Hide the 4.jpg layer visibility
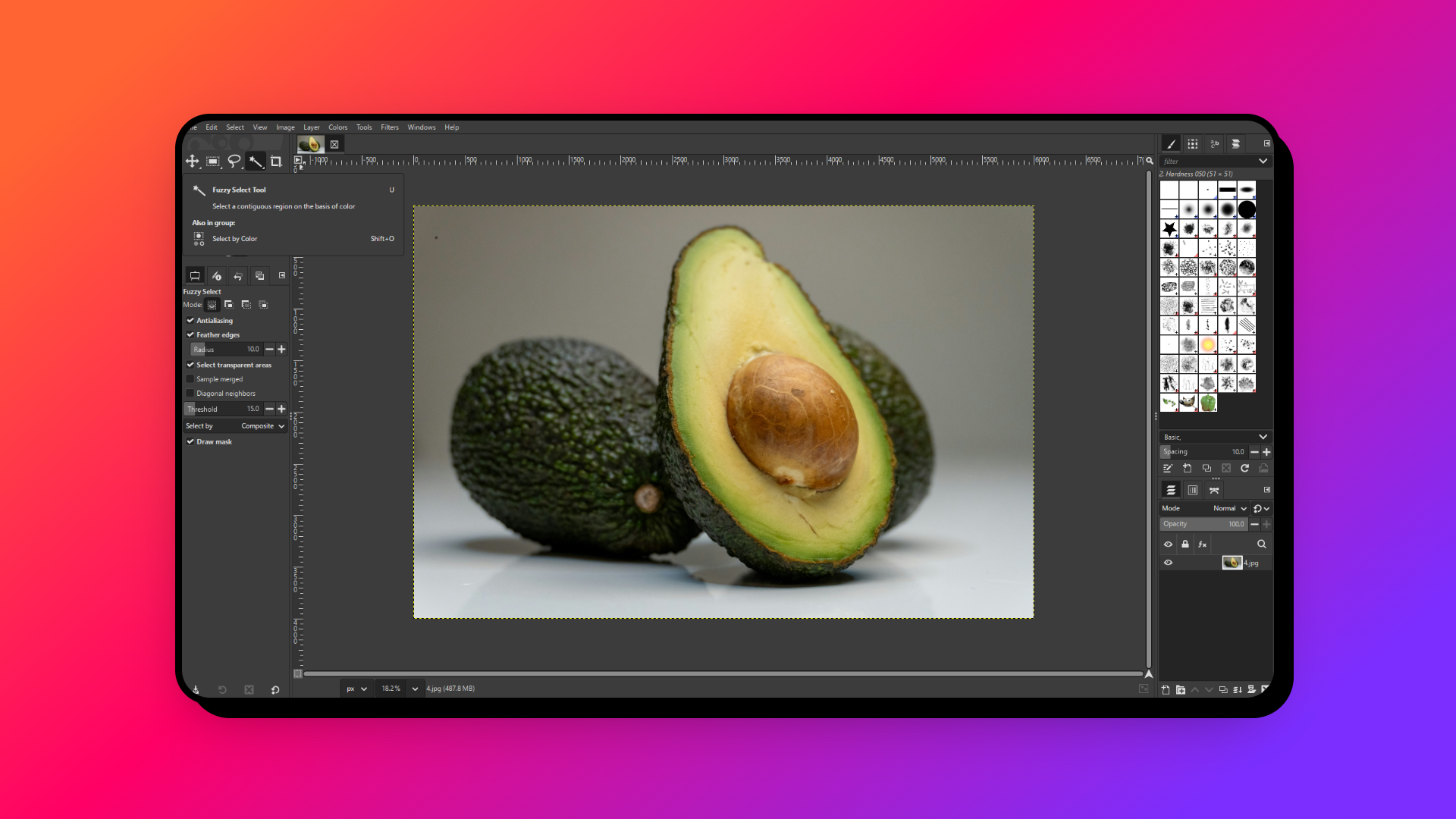Screen dimensions: 1456x819 pos(1168,563)
